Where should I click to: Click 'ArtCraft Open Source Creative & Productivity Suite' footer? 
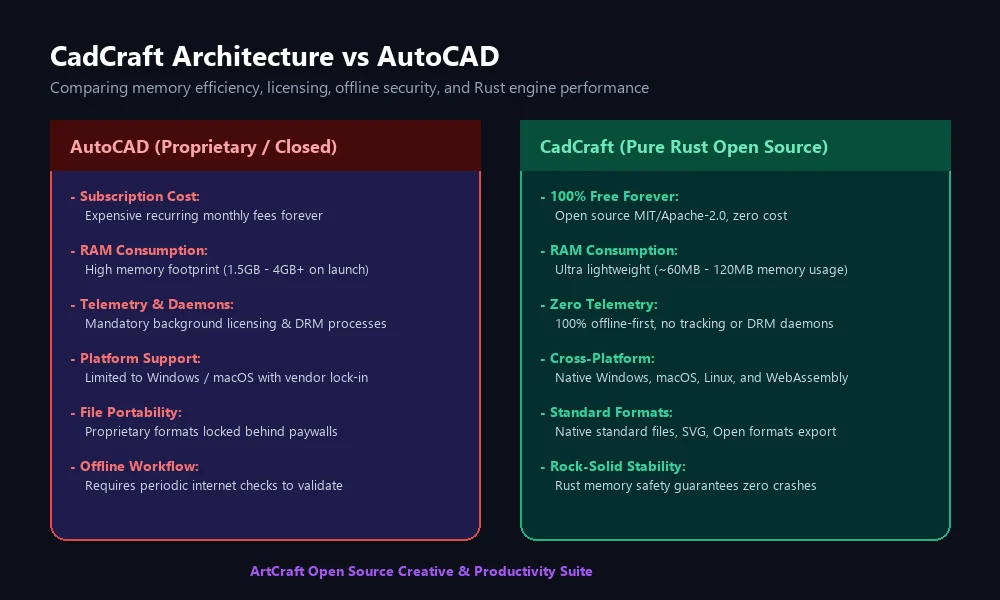pyautogui.click(x=421, y=571)
